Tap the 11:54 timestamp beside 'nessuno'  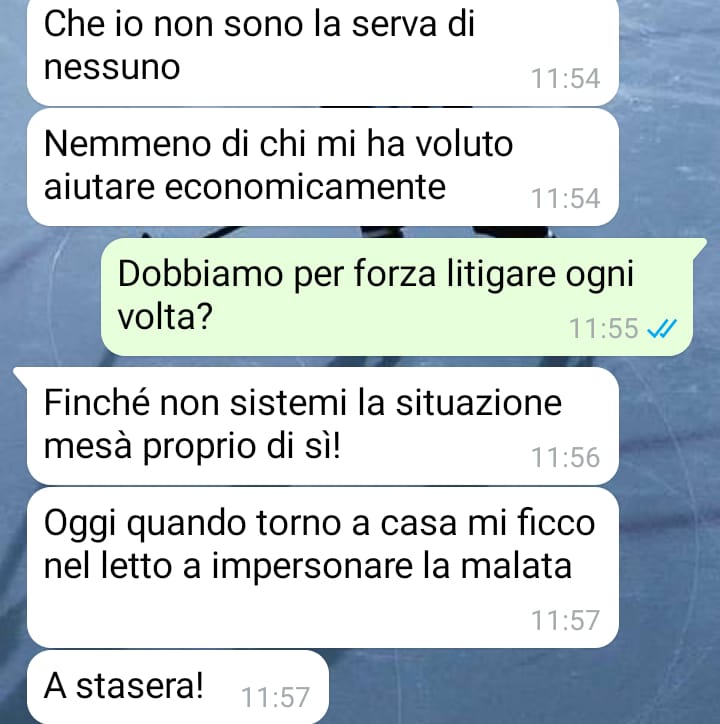(565, 78)
